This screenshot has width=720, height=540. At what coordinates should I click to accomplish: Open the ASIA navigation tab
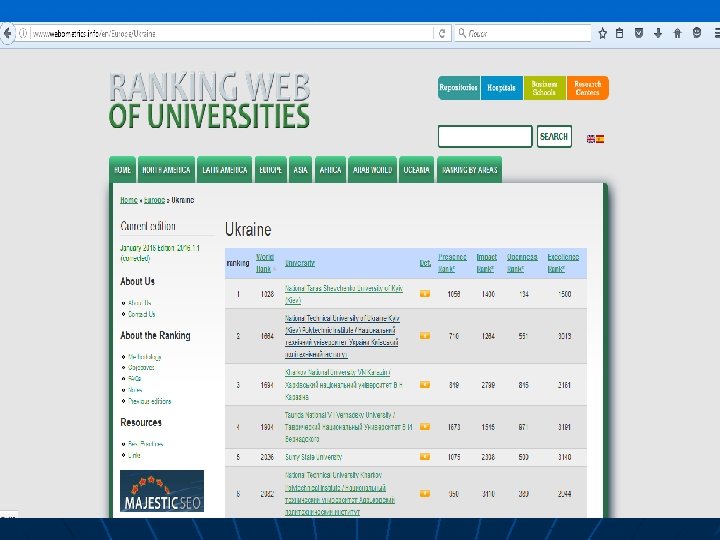coord(300,170)
